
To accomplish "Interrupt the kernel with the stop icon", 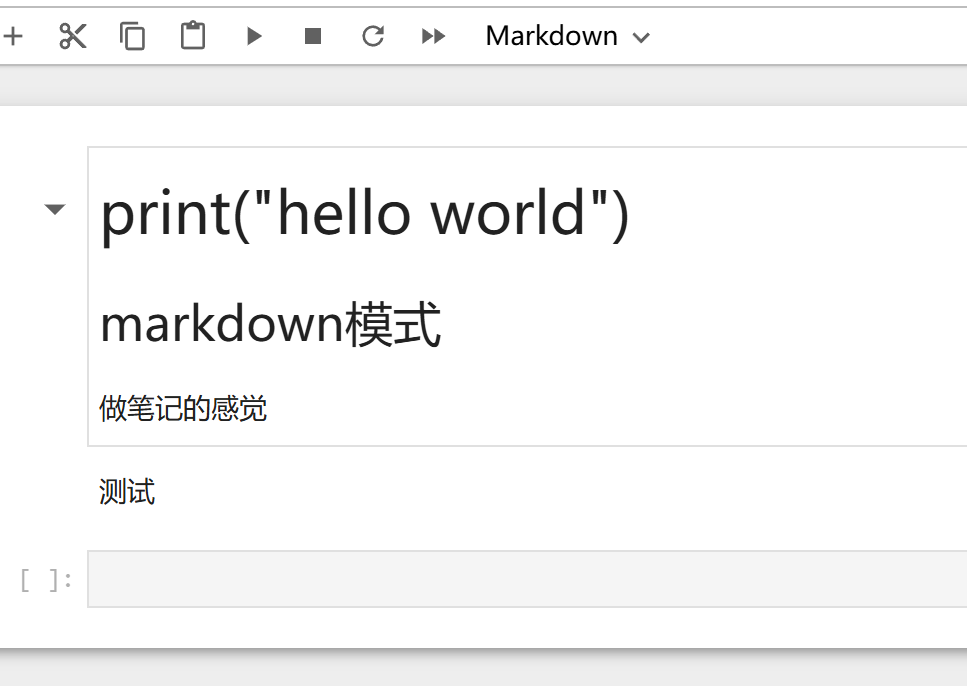I will pyautogui.click(x=313, y=37).
